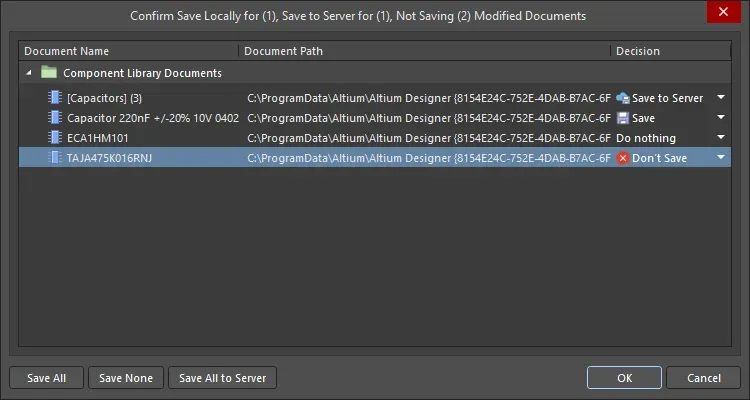Click the Component Library Documents folder icon

(48, 73)
